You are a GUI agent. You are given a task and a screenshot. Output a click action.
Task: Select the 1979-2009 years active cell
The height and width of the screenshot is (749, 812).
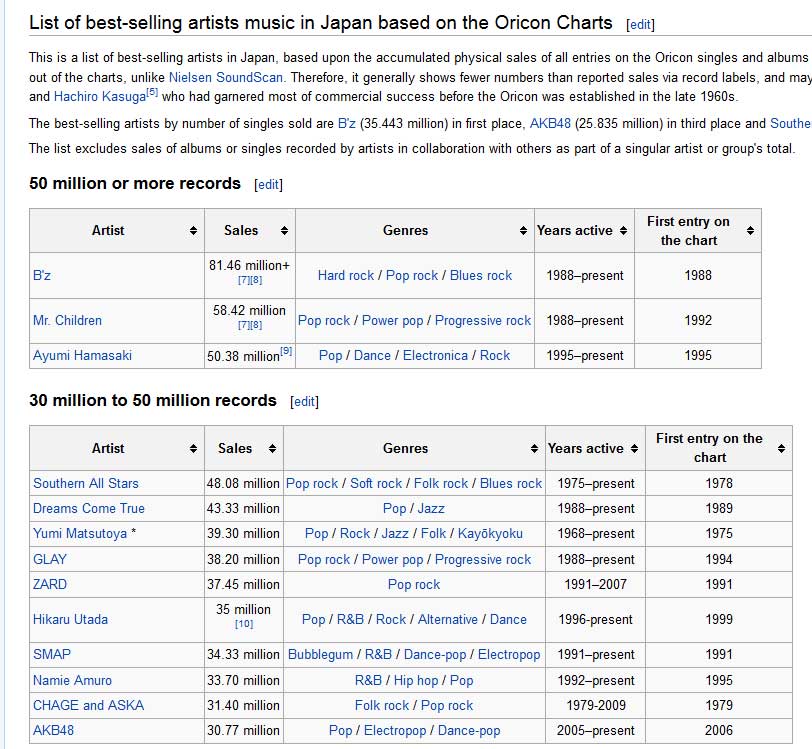pos(596,705)
